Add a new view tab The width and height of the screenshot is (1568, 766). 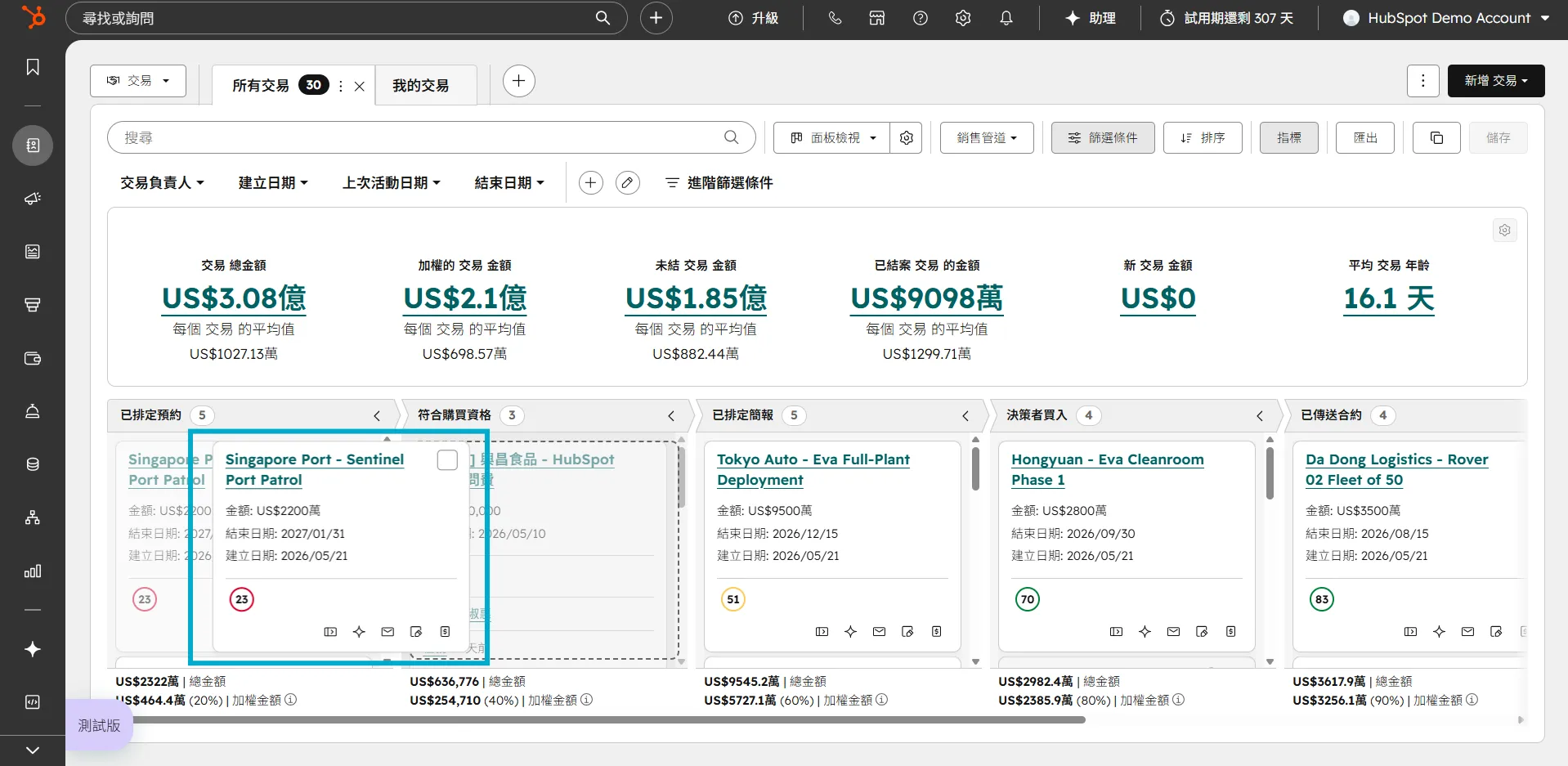coord(518,81)
